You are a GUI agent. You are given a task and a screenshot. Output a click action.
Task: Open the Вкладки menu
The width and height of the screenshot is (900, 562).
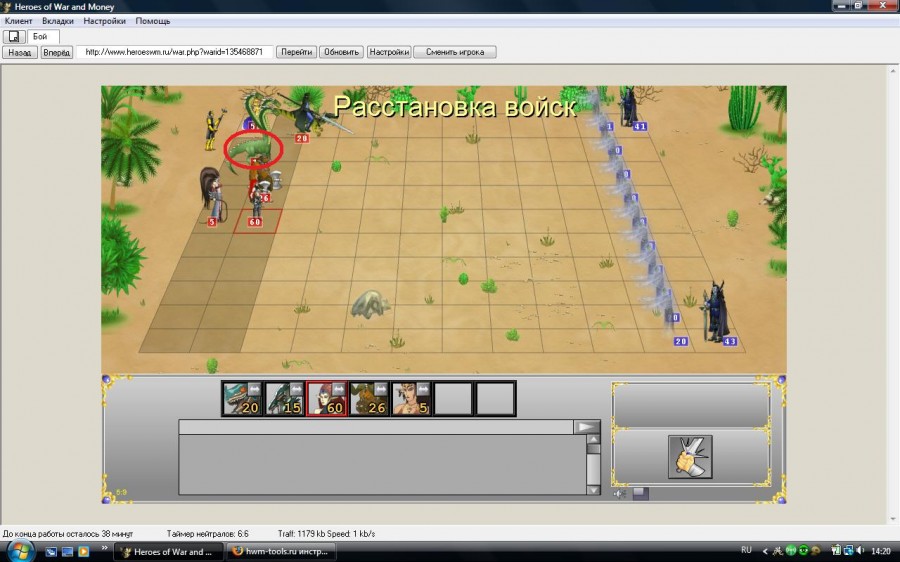click(x=57, y=21)
